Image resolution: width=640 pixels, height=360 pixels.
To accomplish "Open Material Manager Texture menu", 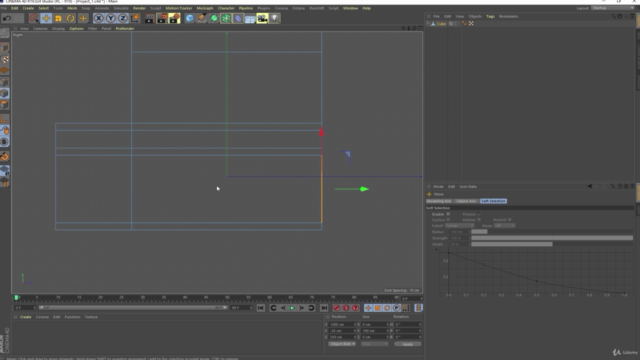I will (91, 317).
